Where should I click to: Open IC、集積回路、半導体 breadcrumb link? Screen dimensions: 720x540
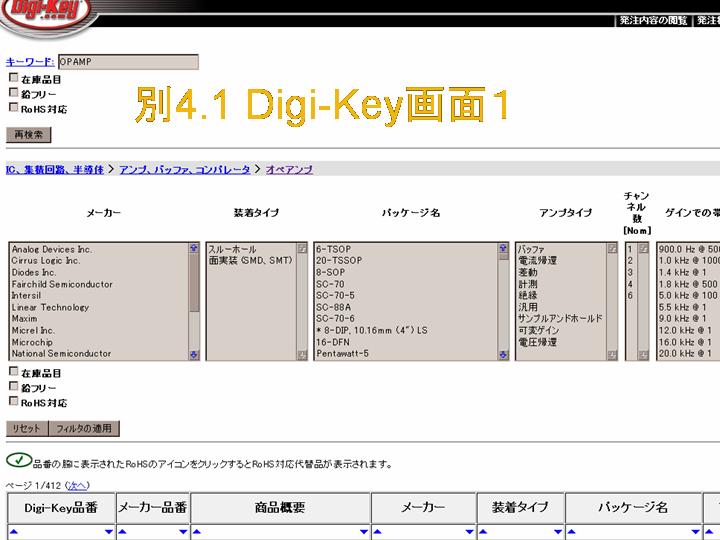coord(55,169)
